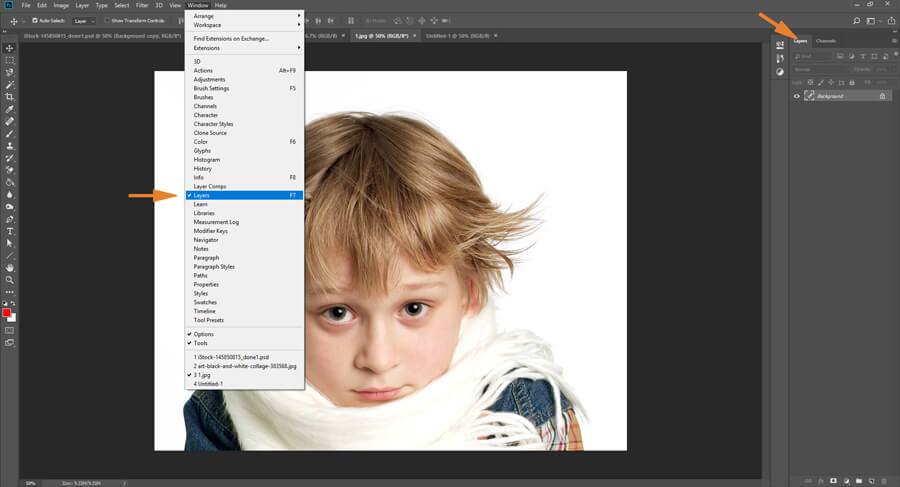Toggle the Auto-Select checkbox
The width and height of the screenshot is (900, 487).
[35, 20]
